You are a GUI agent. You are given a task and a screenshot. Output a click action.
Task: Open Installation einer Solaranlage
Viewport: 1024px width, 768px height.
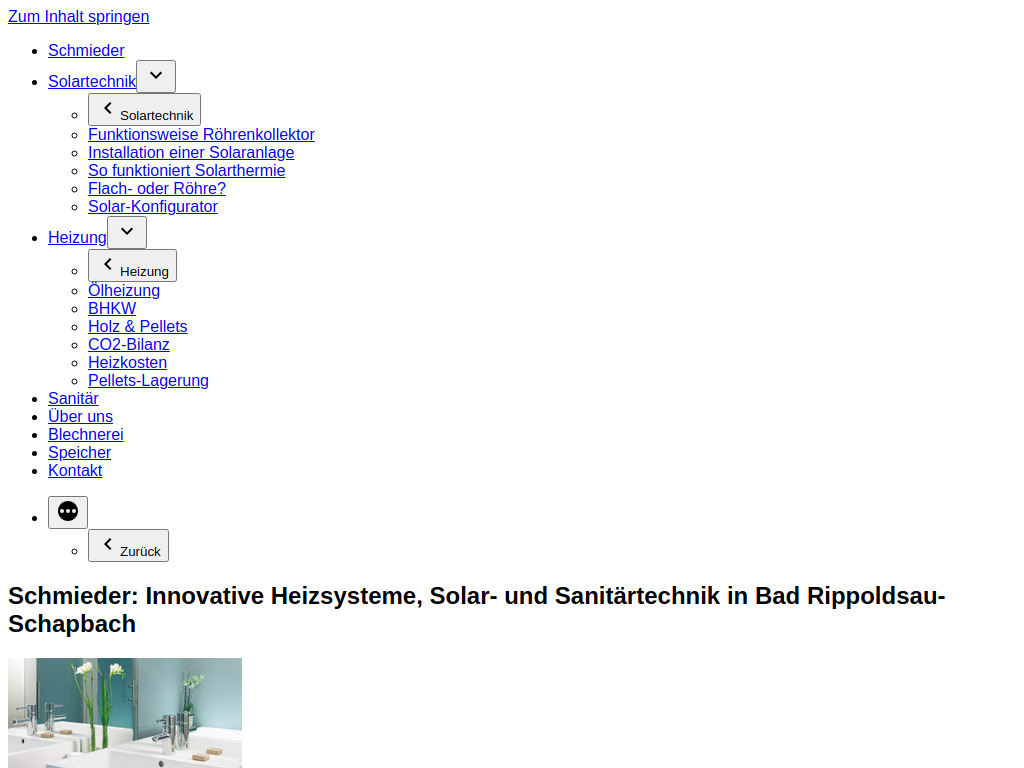(x=191, y=152)
